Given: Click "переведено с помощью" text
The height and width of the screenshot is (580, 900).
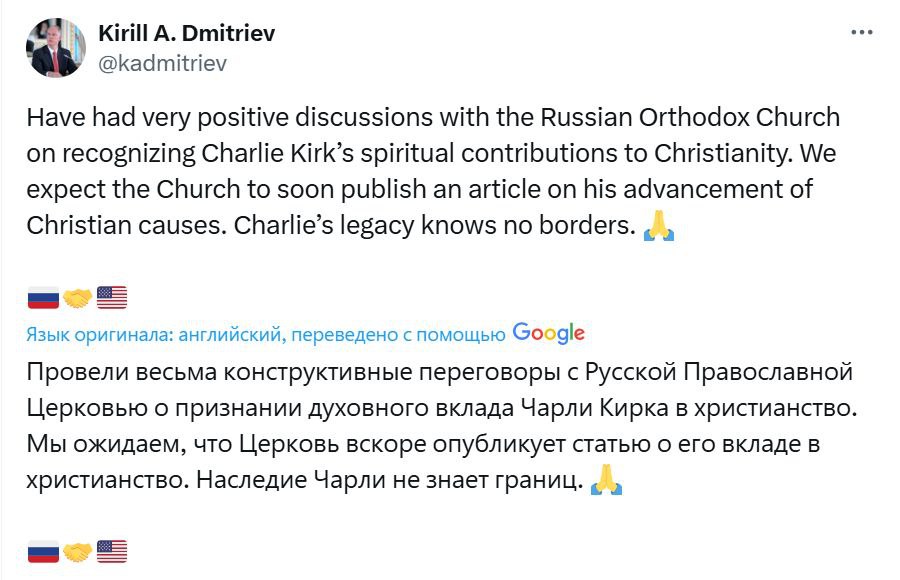Looking at the screenshot, I should [398, 334].
